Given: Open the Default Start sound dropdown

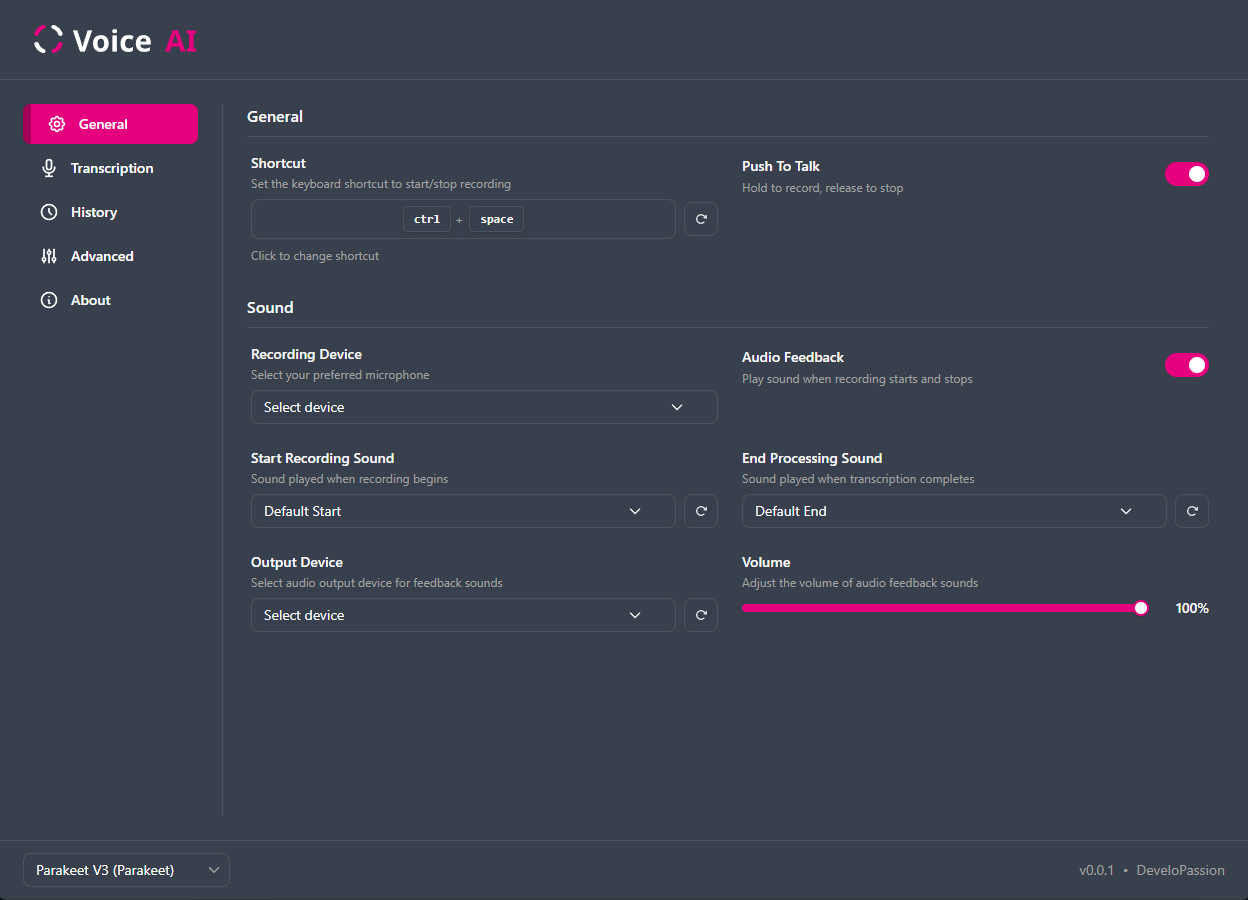Looking at the screenshot, I should tap(462, 511).
